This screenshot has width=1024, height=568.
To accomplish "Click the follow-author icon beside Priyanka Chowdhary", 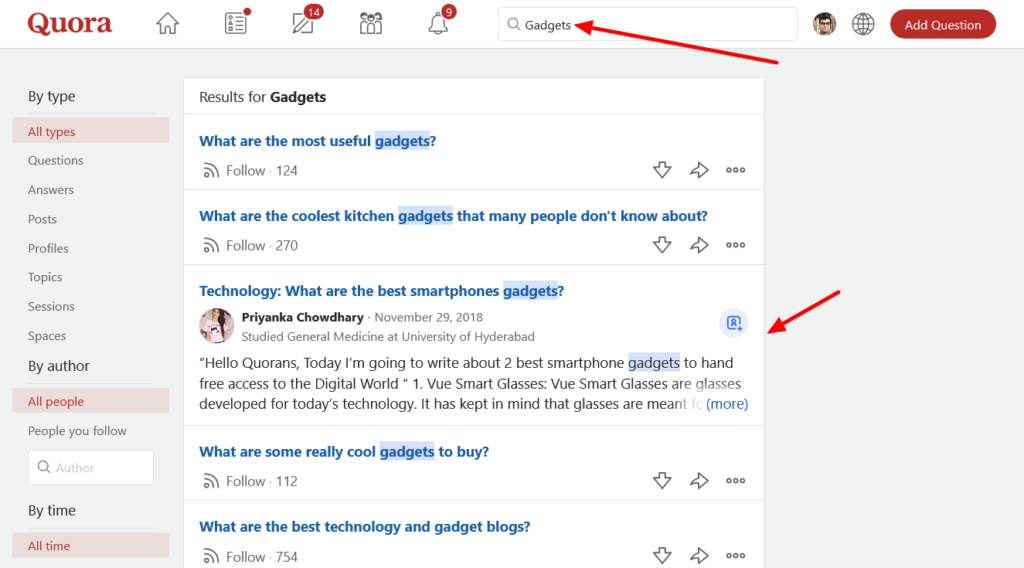I will point(734,323).
